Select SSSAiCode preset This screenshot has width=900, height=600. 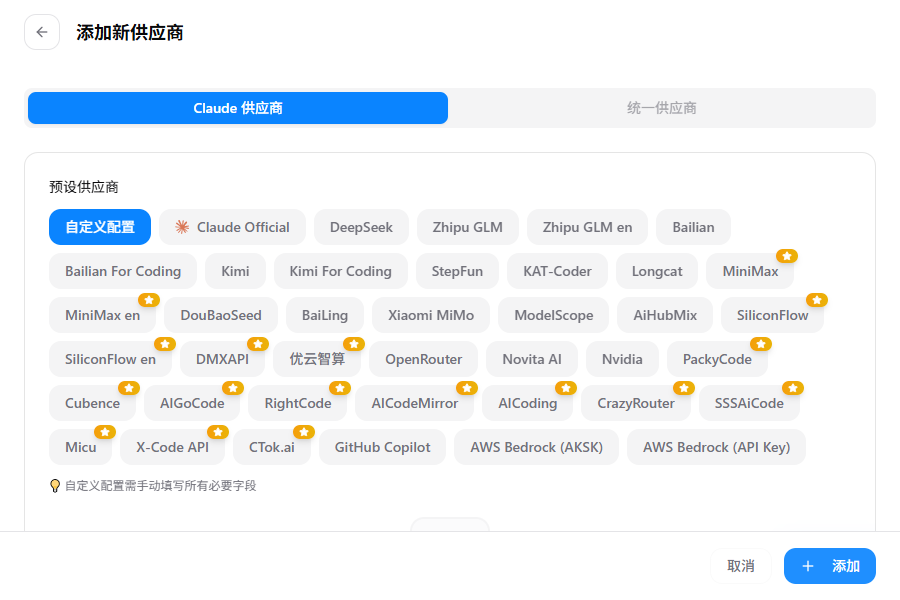coord(749,403)
